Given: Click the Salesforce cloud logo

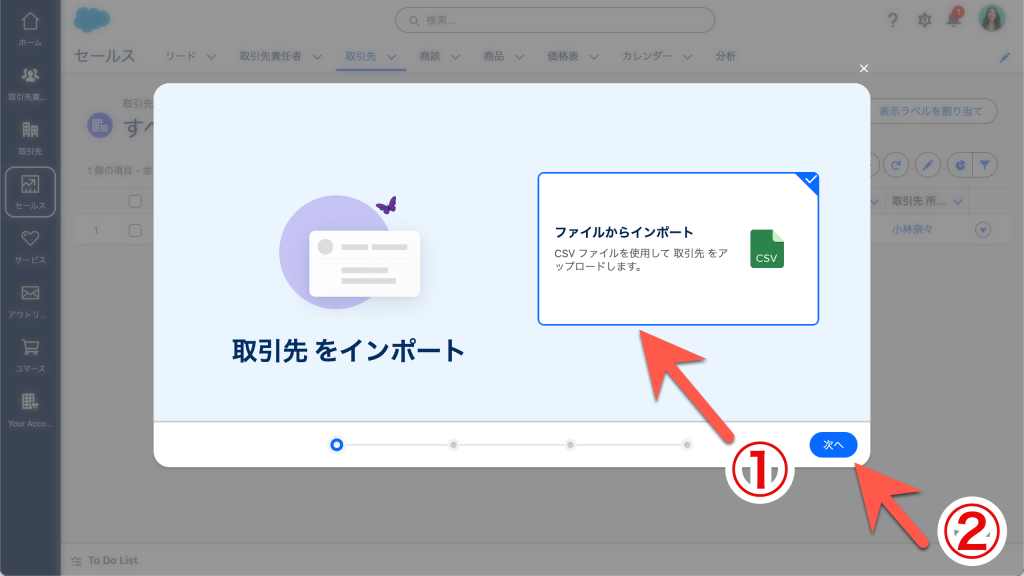Looking at the screenshot, I should click(x=91, y=20).
